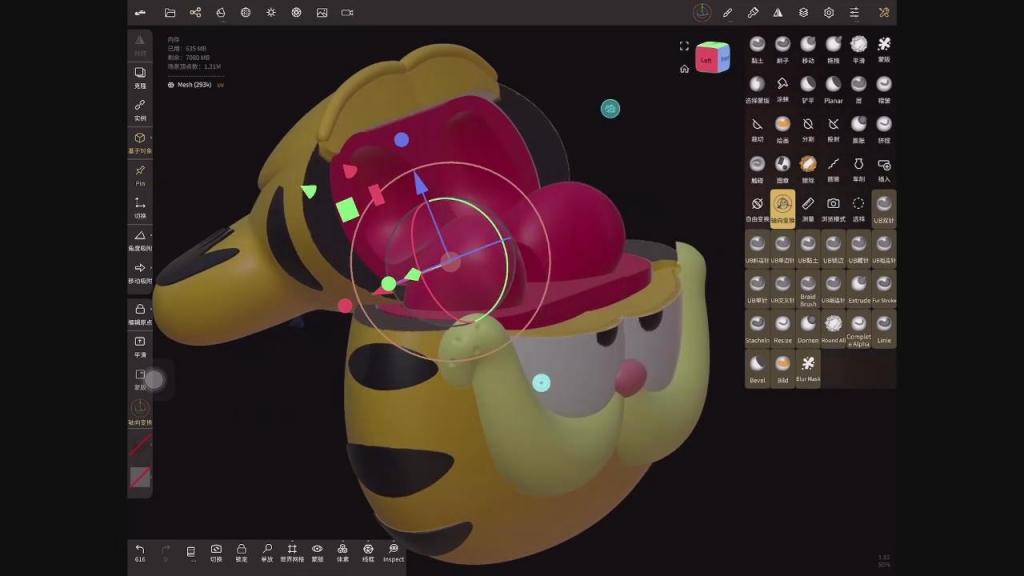Reset view with the home icon
Screen dimensions: 1024x576
pyautogui.click(x=684, y=69)
